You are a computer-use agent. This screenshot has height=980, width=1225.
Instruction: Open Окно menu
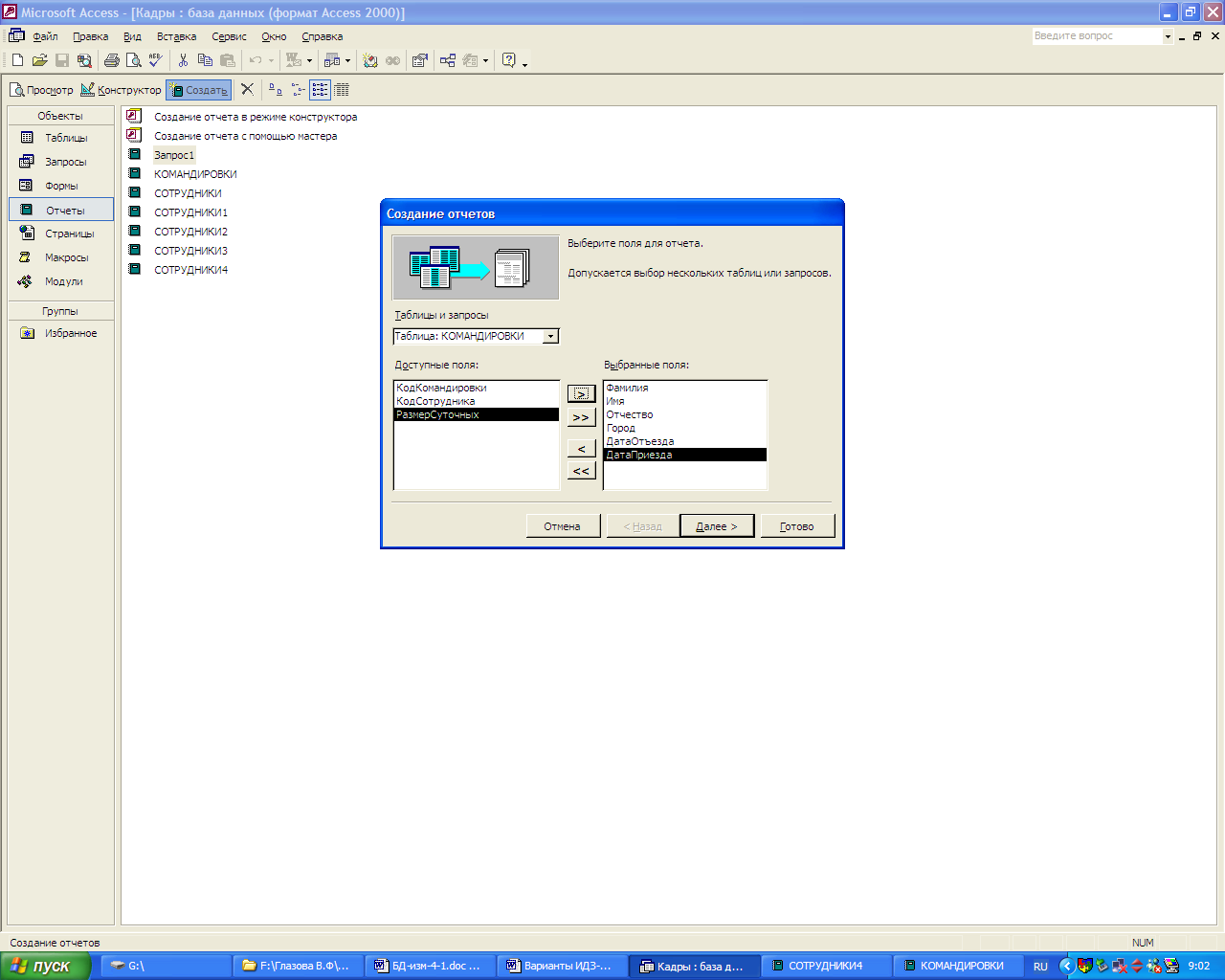coord(274,36)
